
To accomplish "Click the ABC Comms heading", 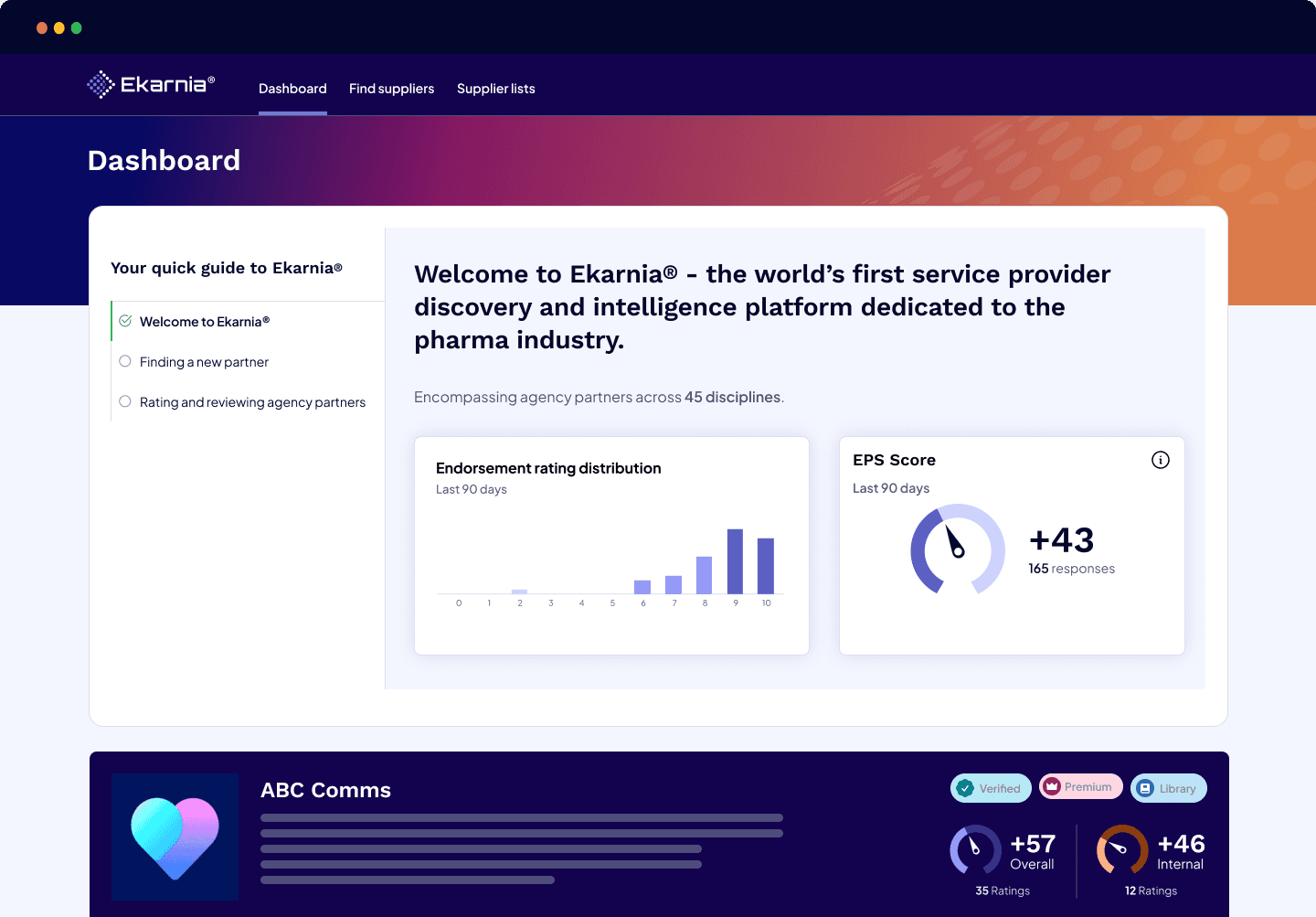I will coord(325,790).
